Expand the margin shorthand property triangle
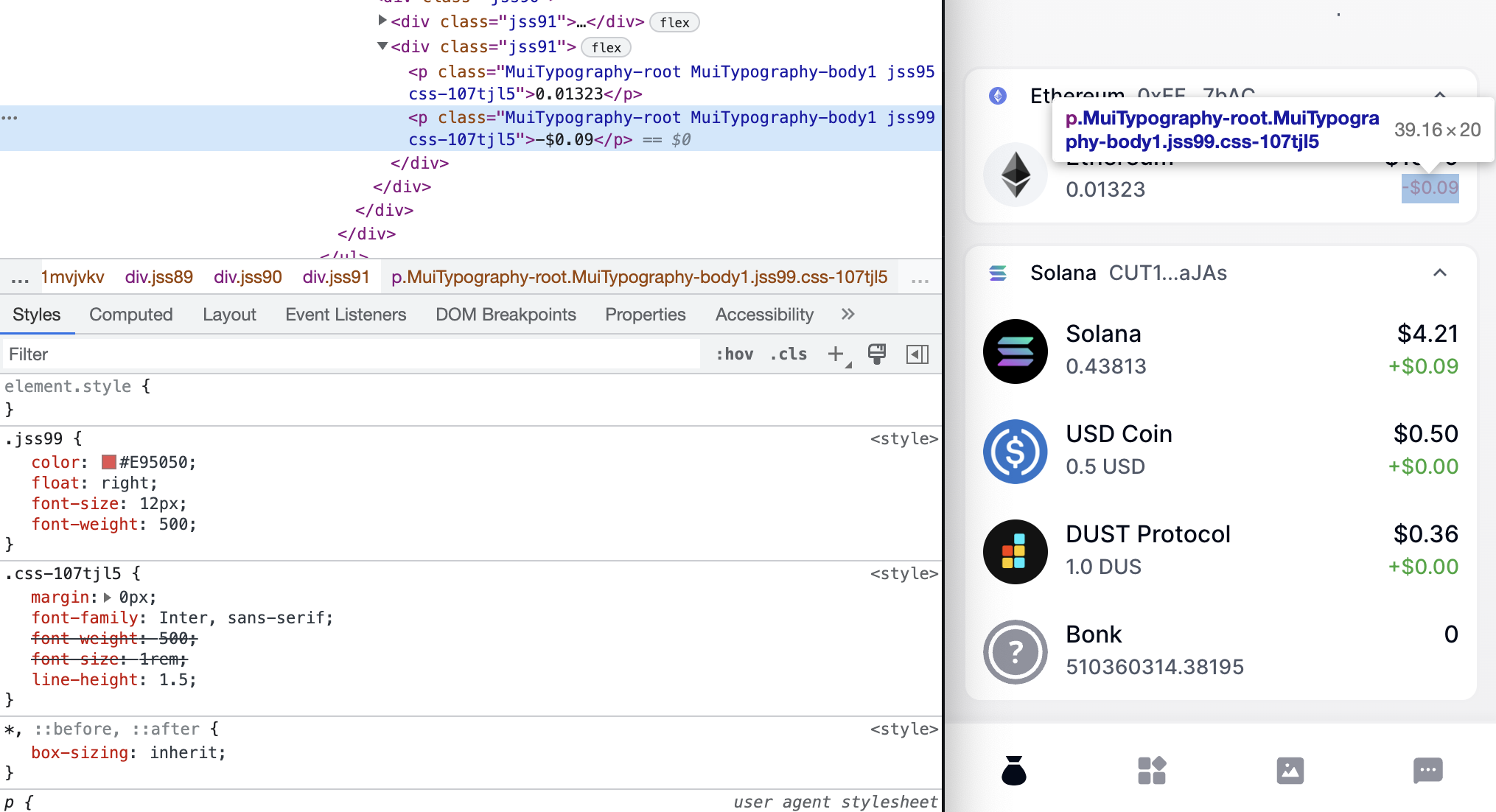 108,598
